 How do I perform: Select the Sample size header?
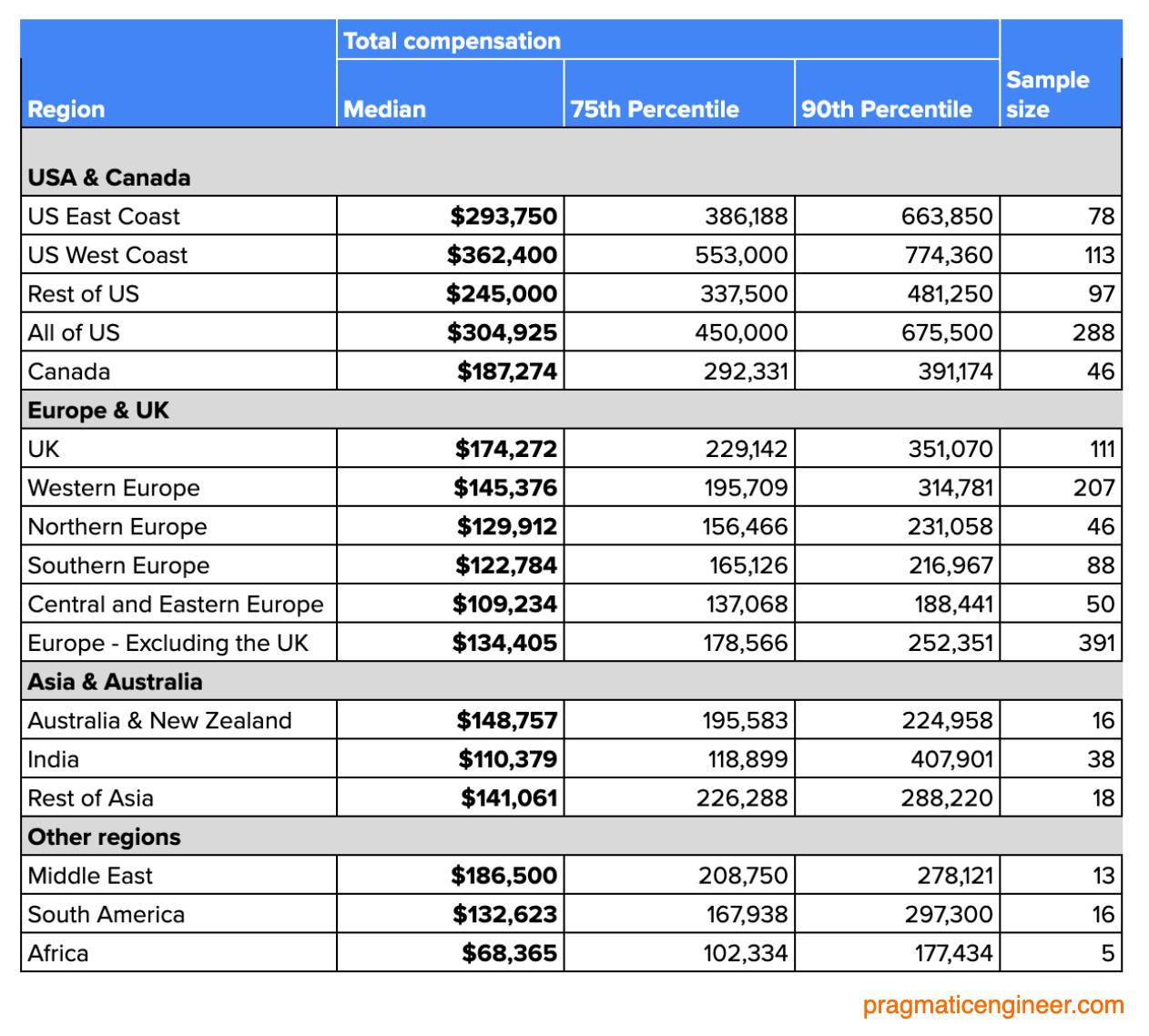pos(1048,94)
